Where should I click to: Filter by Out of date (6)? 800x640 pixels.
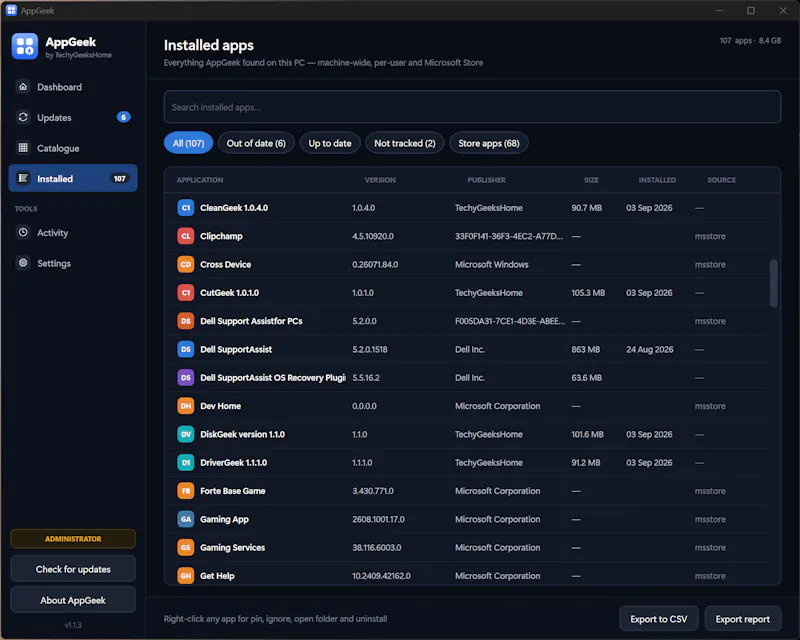256,143
